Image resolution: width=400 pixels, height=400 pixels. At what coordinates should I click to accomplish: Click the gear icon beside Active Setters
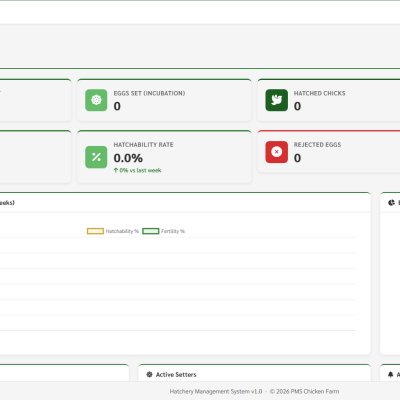149,374
